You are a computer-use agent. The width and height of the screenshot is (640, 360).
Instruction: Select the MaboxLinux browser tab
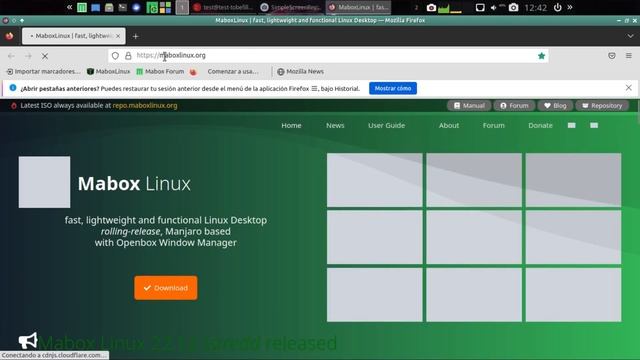coord(73,36)
